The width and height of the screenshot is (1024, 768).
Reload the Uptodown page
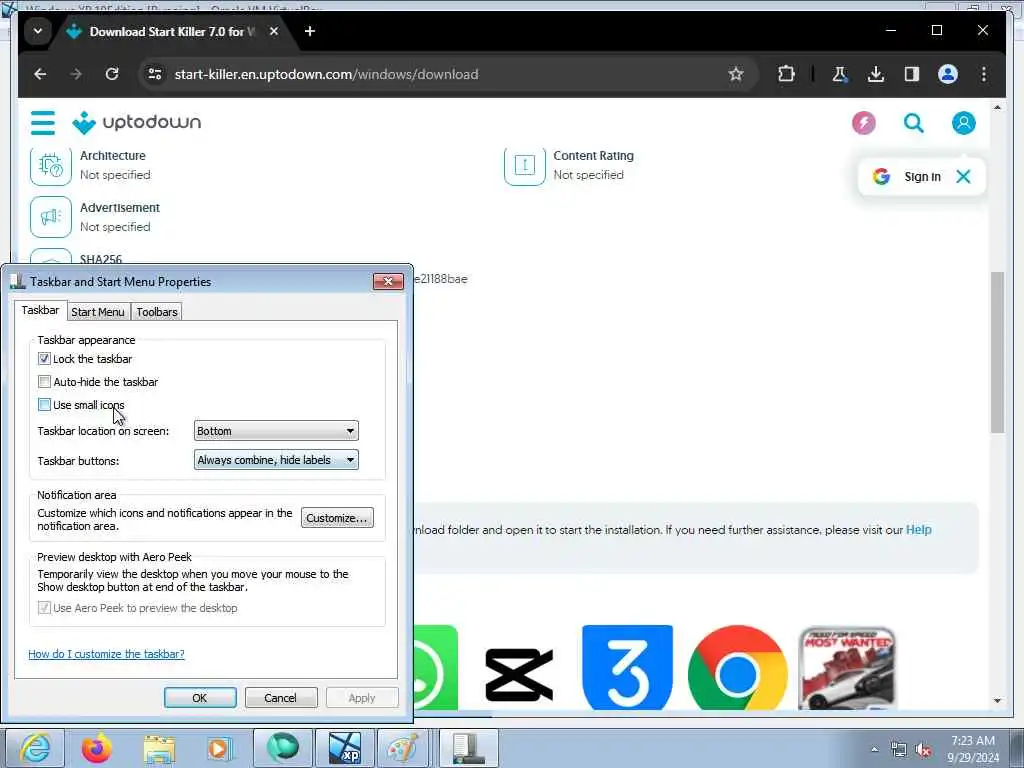coord(112,74)
